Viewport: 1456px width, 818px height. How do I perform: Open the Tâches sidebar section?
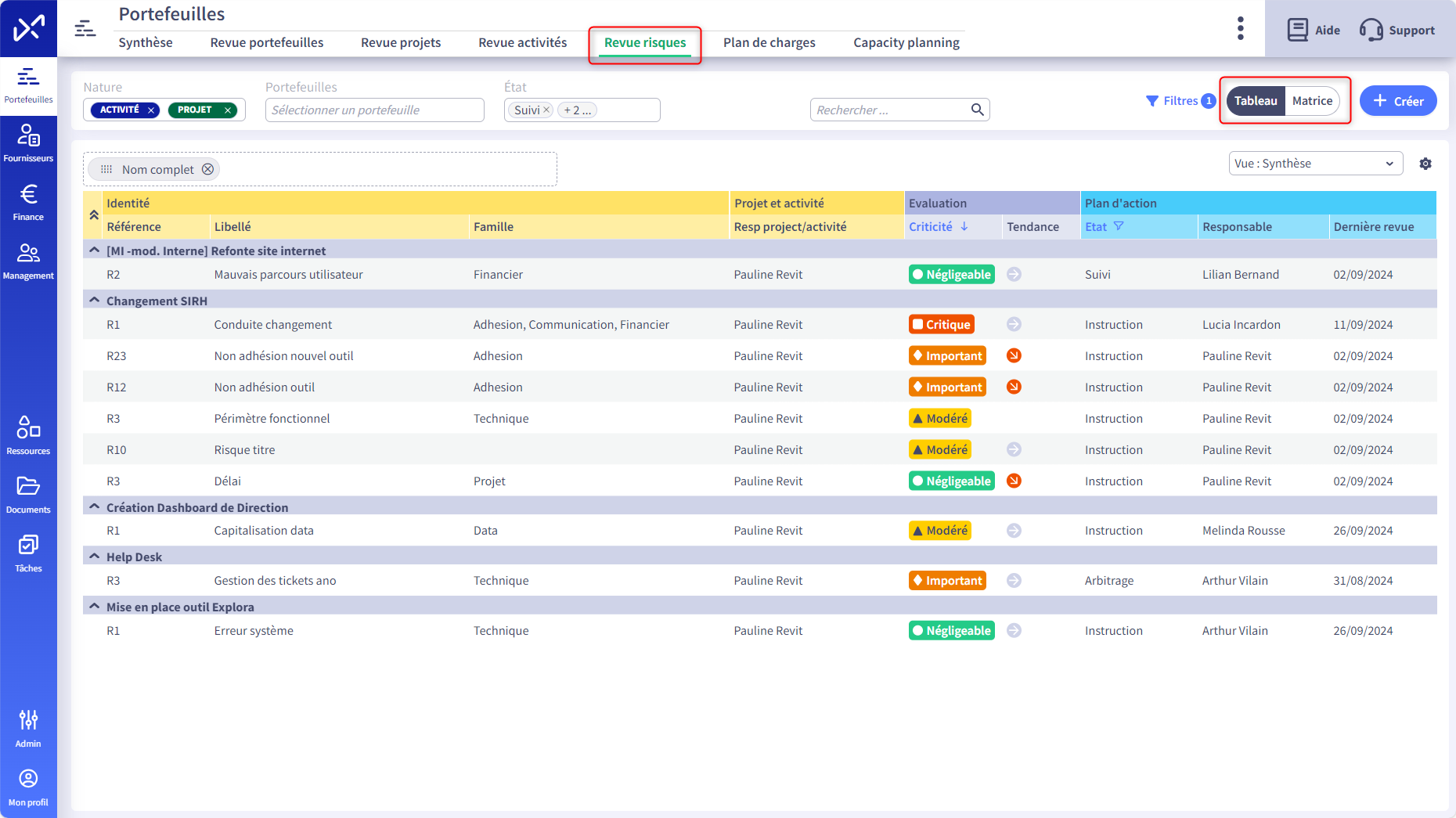(x=28, y=554)
